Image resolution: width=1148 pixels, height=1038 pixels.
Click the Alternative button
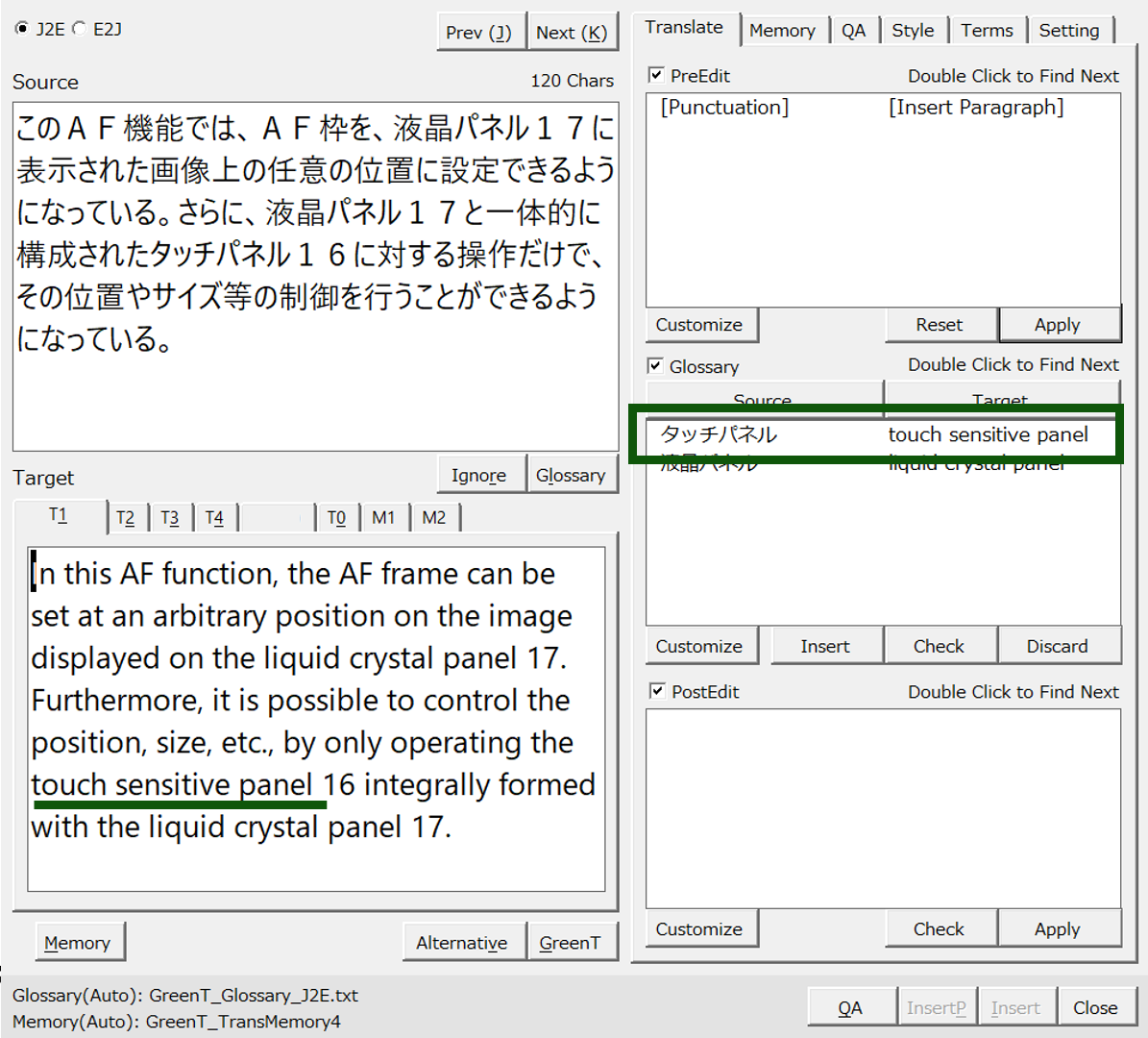coord(462,943)
